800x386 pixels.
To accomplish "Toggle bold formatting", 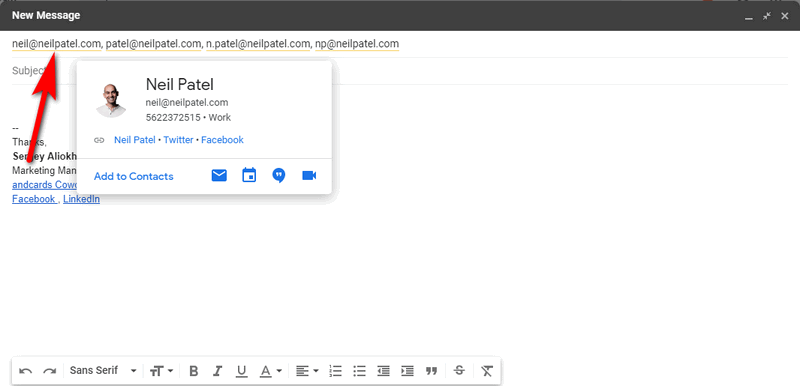I will pos(193,371).
